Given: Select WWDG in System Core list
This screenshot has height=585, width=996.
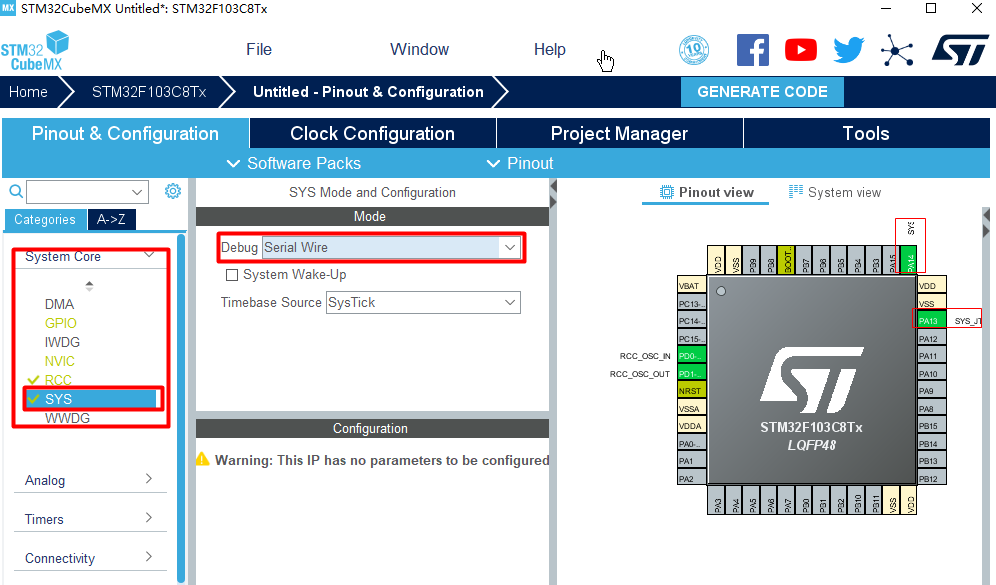Looking at the screenshot, I should tap(67, 419).
